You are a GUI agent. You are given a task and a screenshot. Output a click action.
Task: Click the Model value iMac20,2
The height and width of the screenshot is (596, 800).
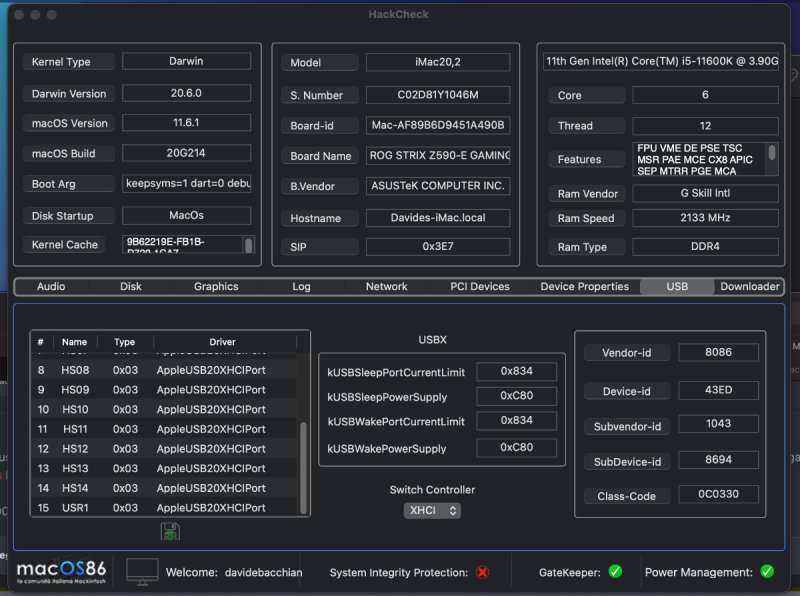[x=438, y=62]
